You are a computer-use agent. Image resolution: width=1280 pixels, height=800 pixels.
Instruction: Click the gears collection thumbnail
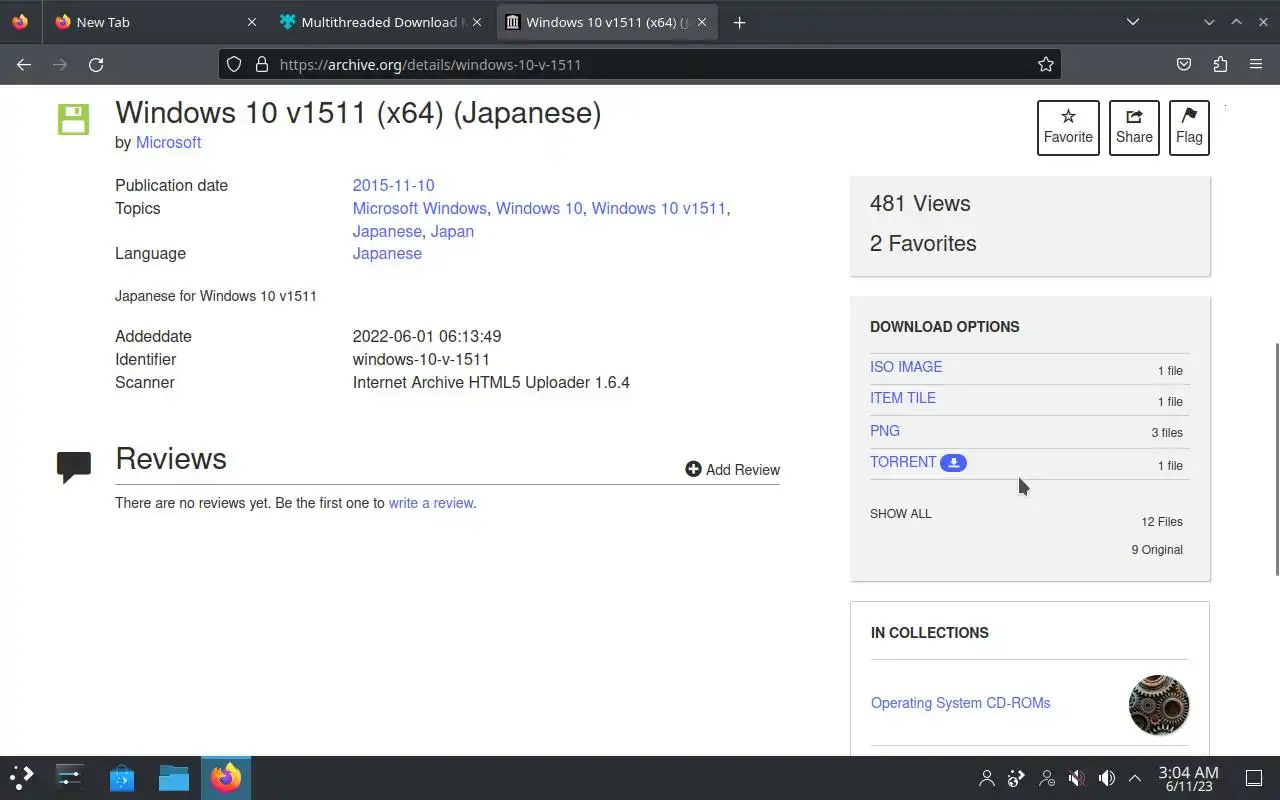tap(1159, 705)
